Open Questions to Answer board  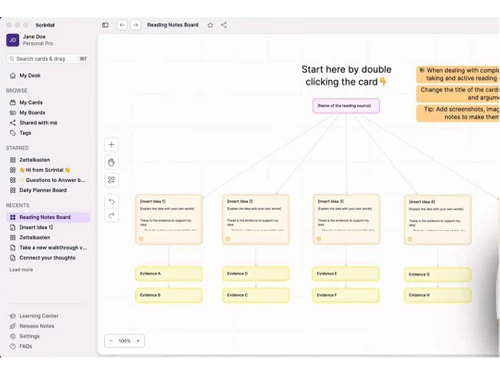(x=53, y=180)
